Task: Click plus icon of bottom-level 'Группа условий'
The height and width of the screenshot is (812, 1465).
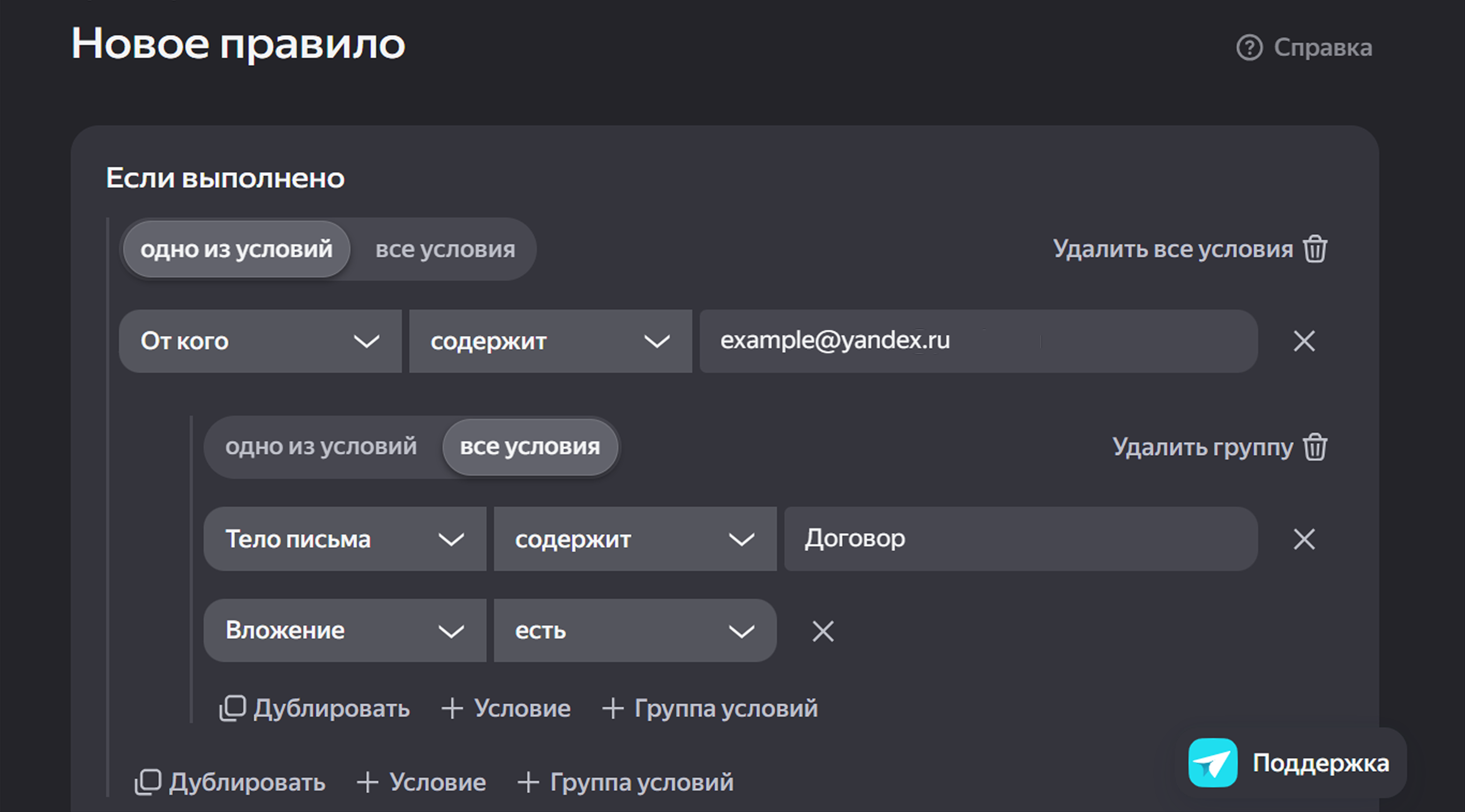Action: (528, 783)
